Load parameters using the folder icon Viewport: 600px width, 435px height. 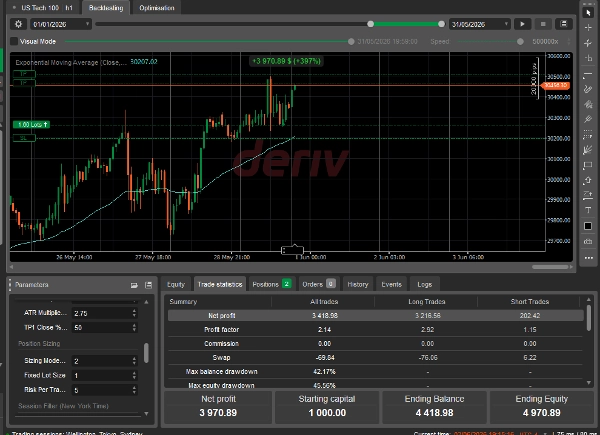pos(134,285)
